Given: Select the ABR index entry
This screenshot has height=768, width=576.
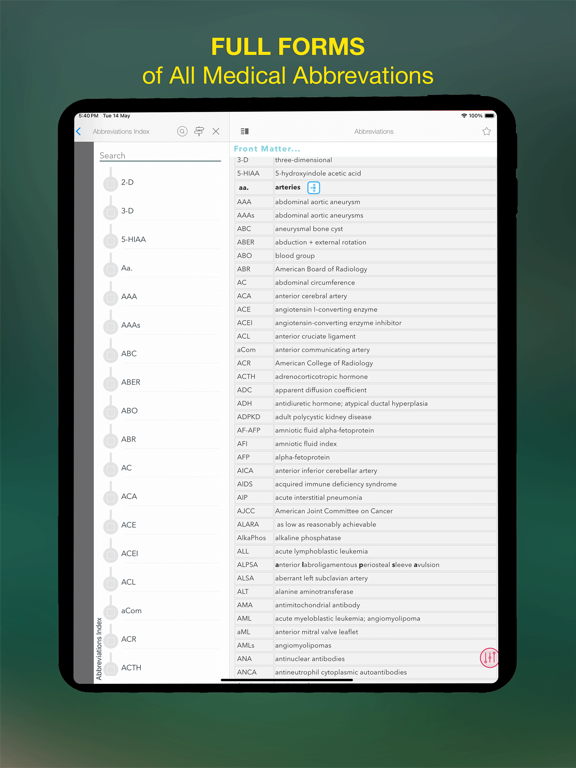Looking at the screenshot, I should pos(128,439).
